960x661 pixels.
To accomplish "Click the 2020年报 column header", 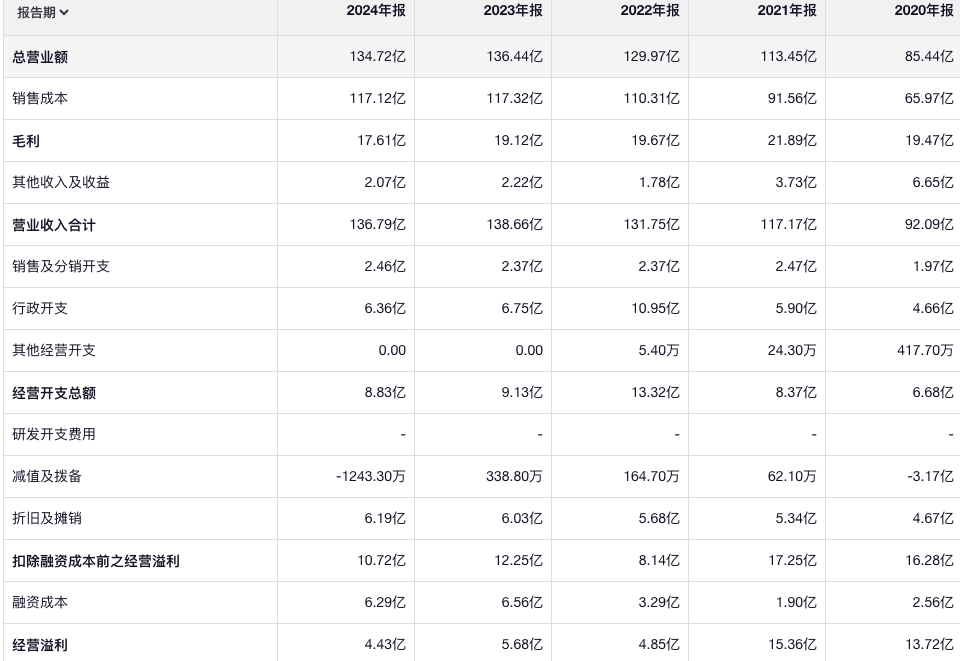I will click(924, 11).
